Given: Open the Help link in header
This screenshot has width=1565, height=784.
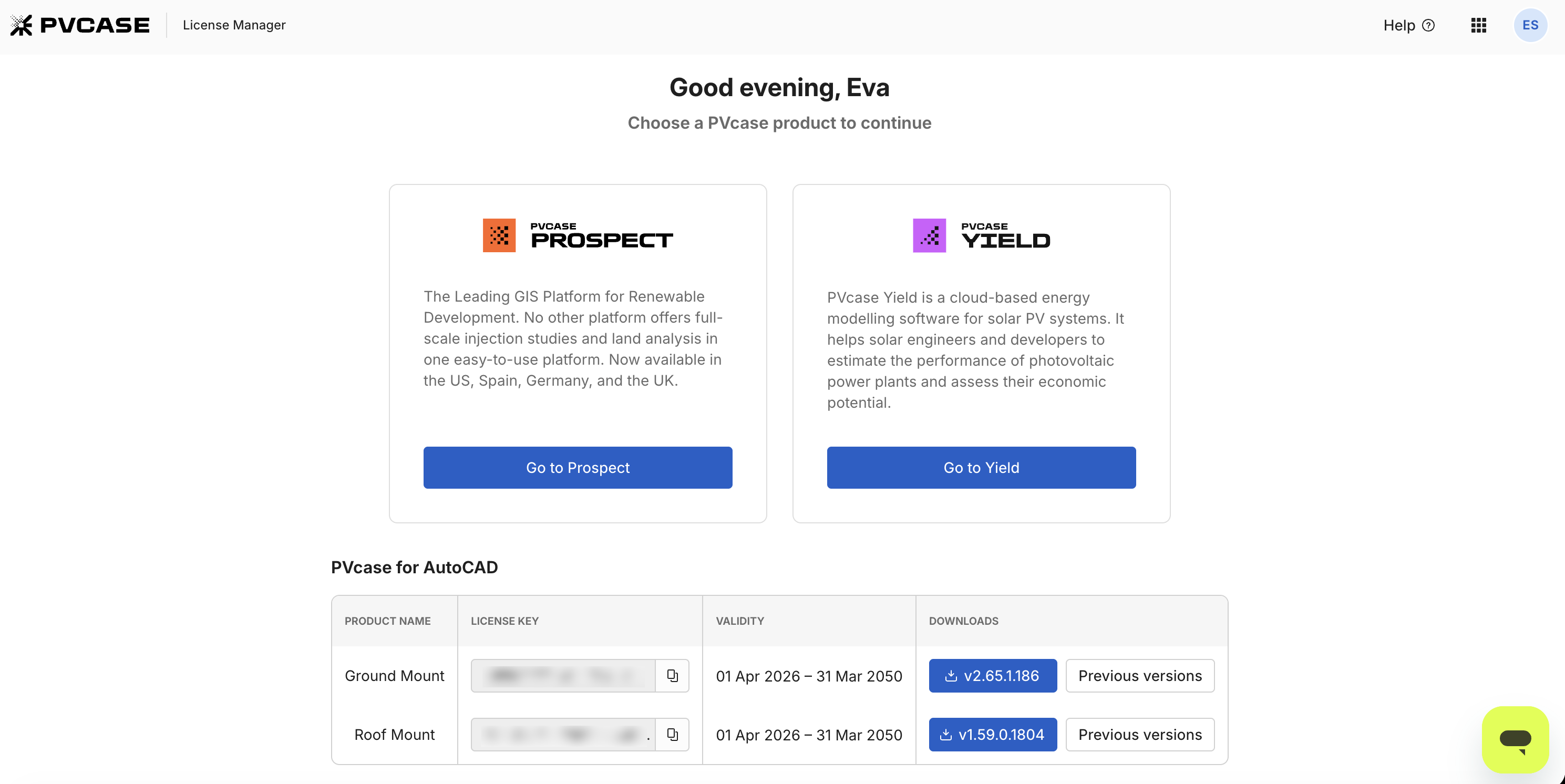Looking at the screenshot, I should 1408,26.
